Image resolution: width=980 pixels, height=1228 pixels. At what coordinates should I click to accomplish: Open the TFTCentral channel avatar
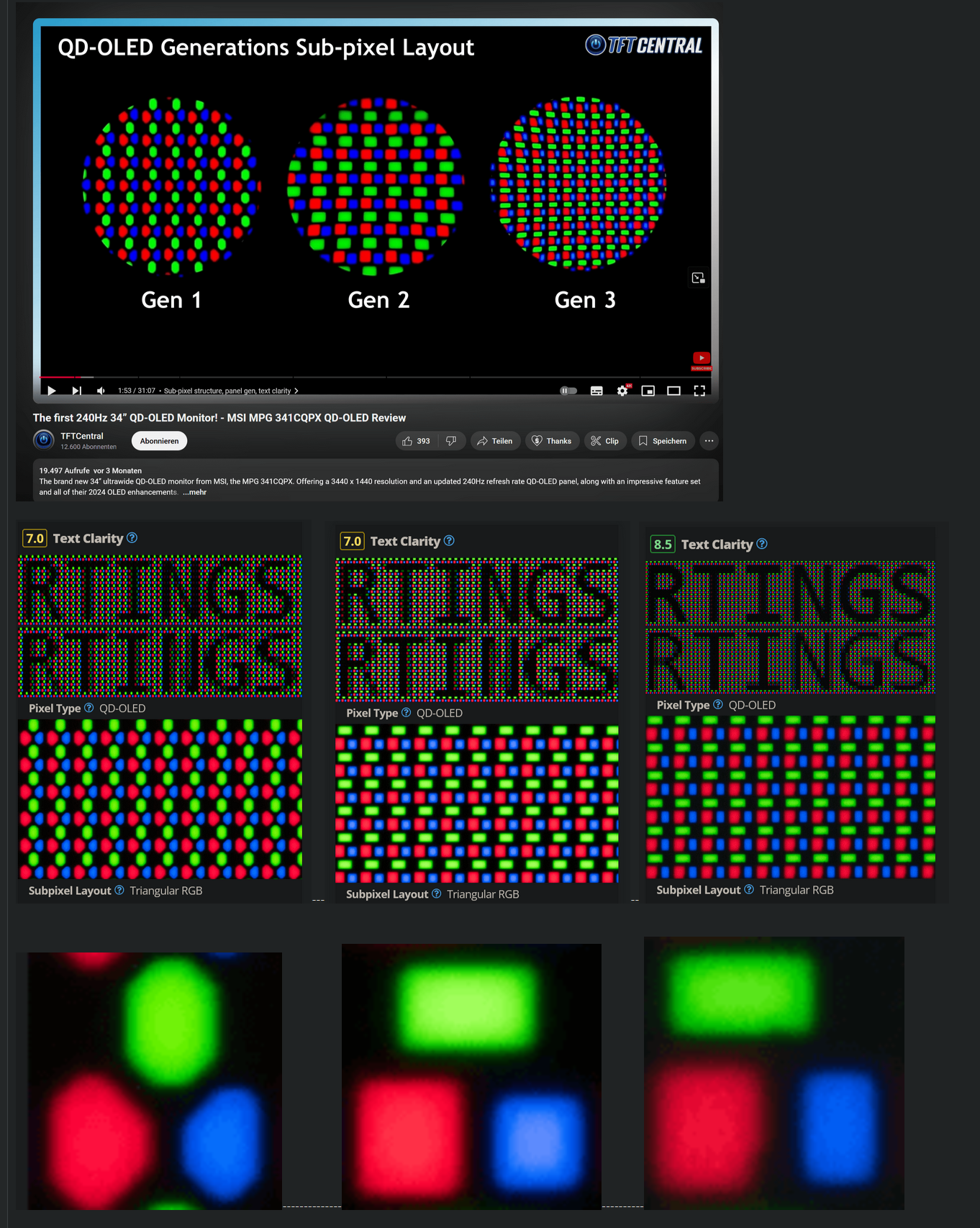(x=44, y=440)
